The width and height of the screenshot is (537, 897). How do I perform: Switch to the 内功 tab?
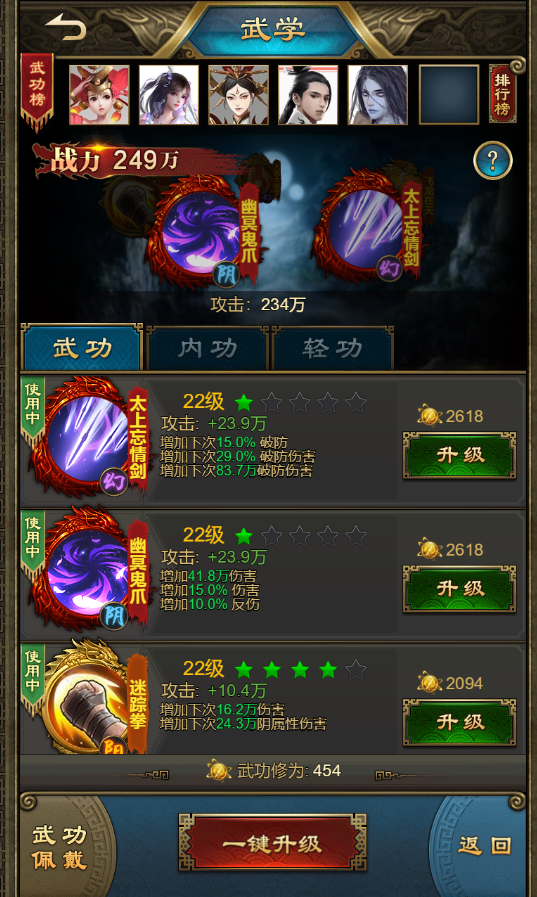[208, 348]
